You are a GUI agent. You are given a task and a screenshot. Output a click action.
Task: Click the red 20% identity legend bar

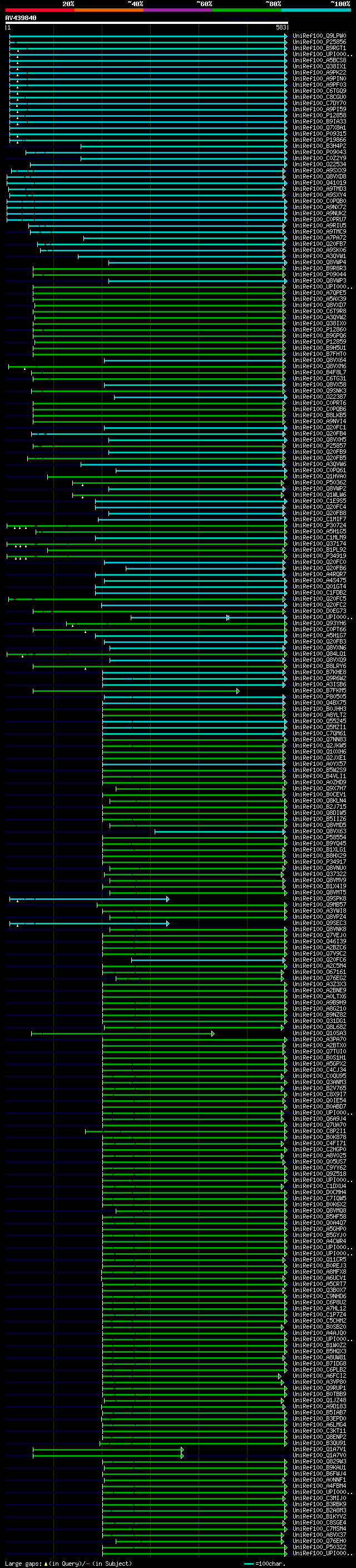point(39,10)
